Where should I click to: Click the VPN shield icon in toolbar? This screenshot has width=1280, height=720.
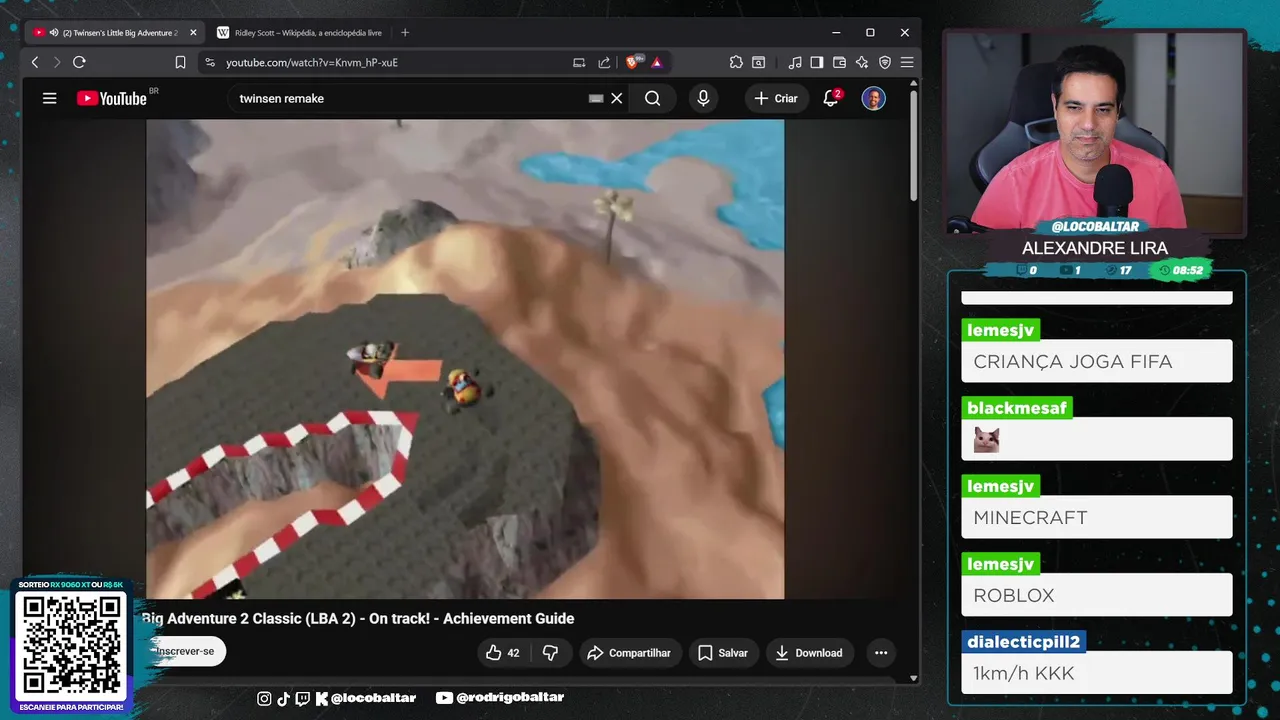pos(884,62)
